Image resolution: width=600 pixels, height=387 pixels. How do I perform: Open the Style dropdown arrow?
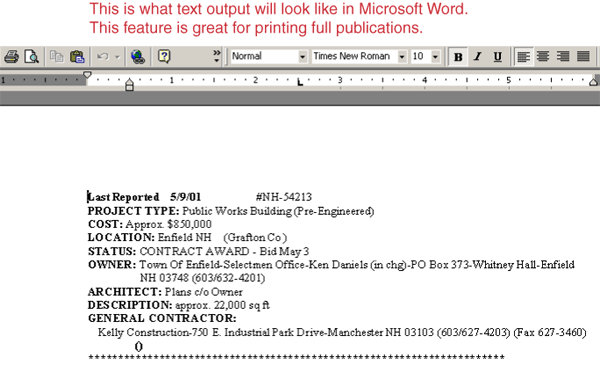[x=302, y=57]
